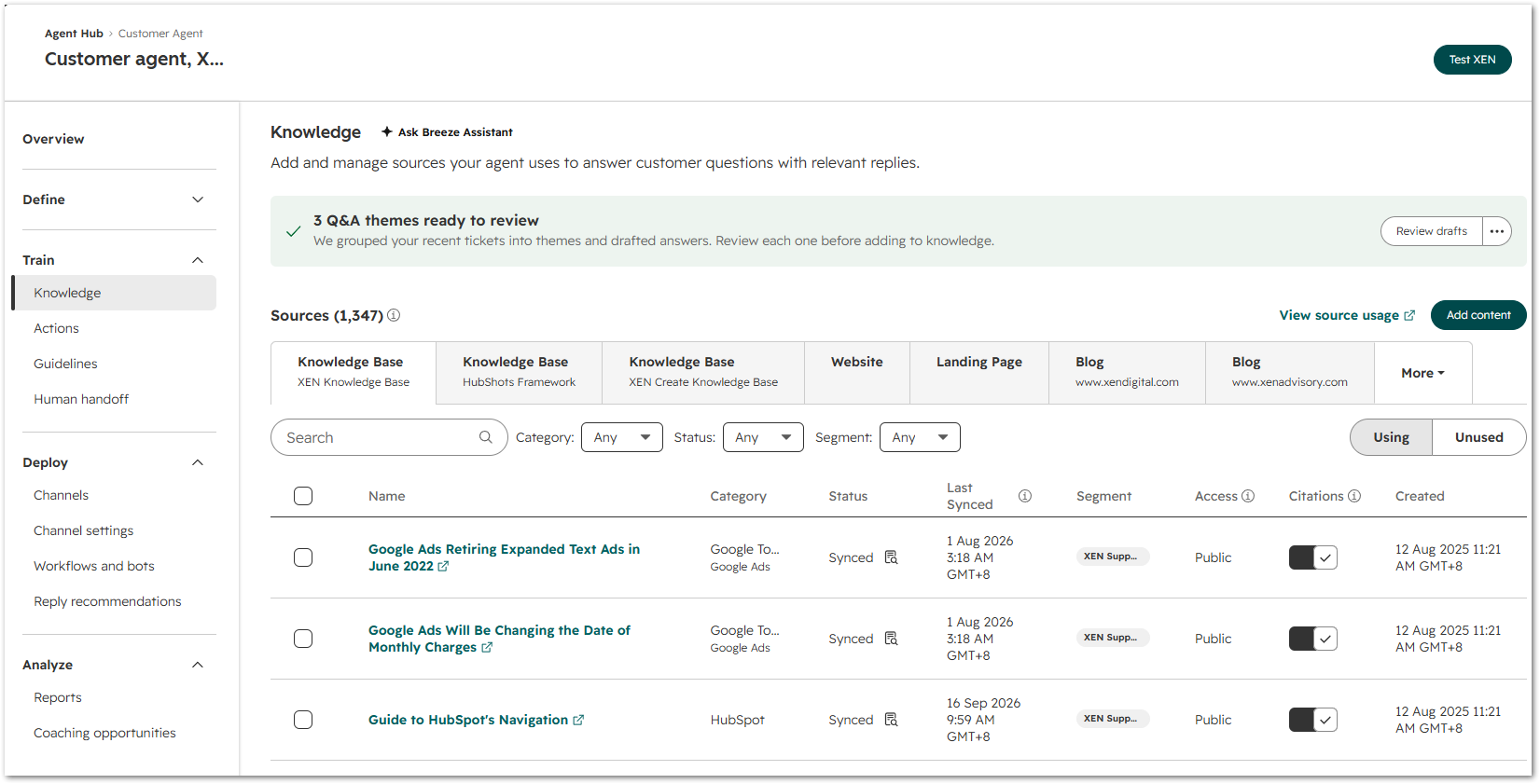Tick the select-all checkbox in table header
The height and width of the screenshot is (784, 1540).
click(x=303, y=496)
